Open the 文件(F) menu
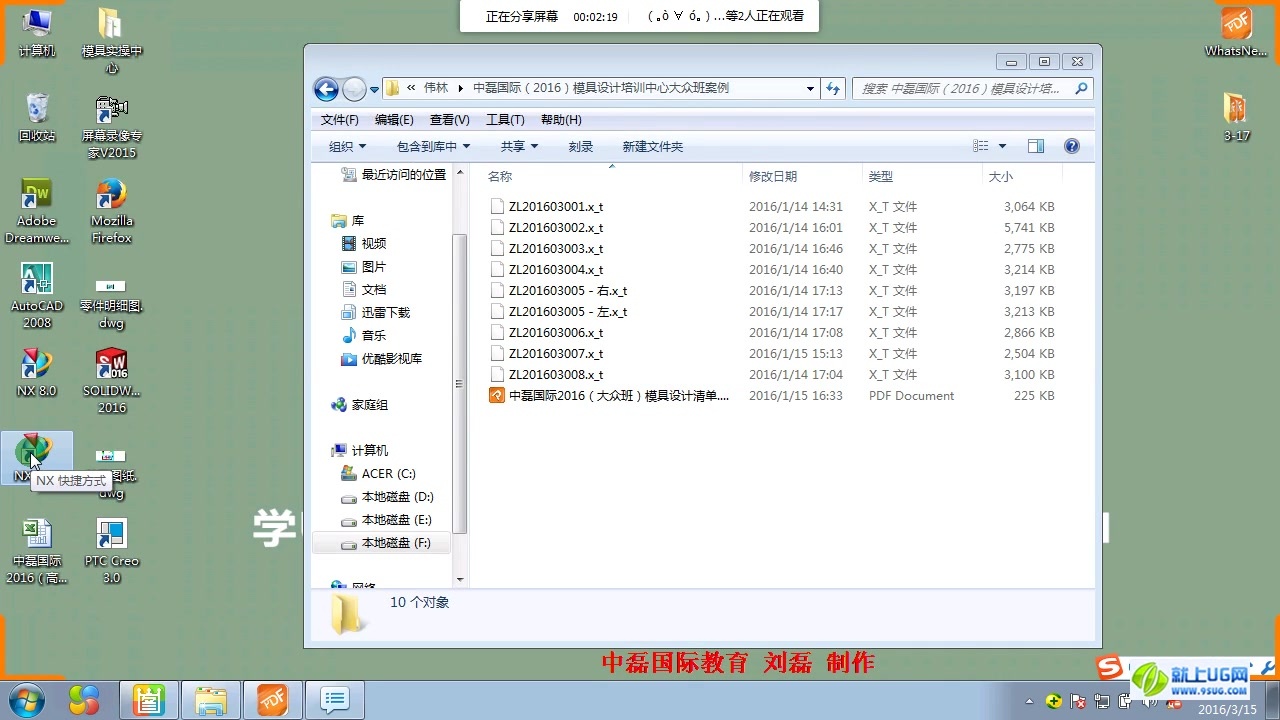1280x720 pixels. (339, 119)
